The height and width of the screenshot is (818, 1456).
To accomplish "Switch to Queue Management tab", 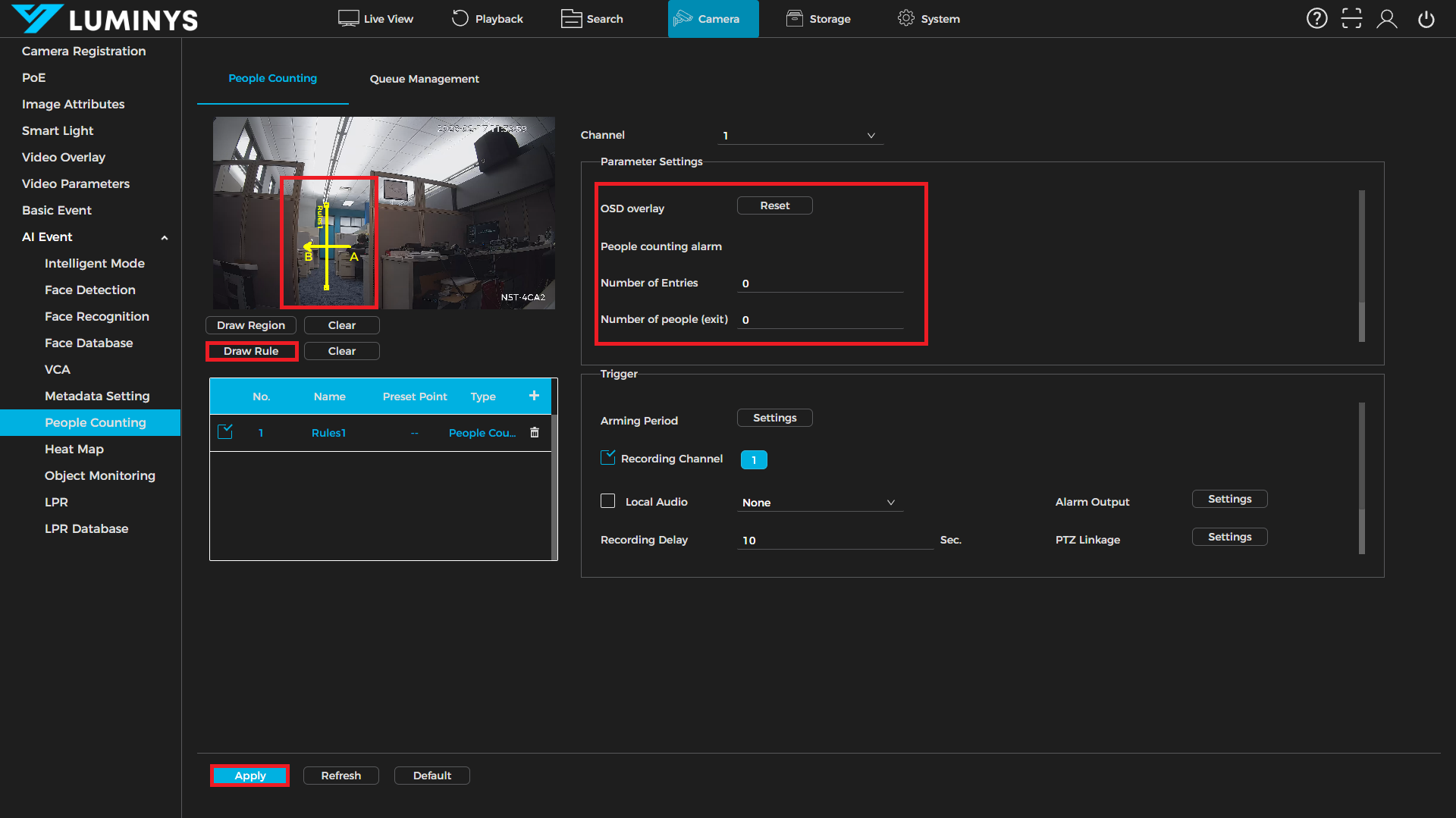I will pos(424,79).
